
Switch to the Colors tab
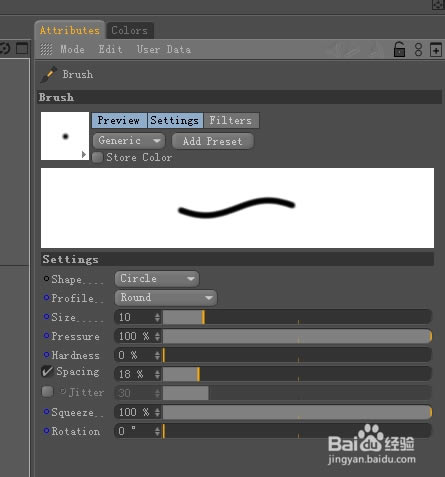[x=130, y=30]
